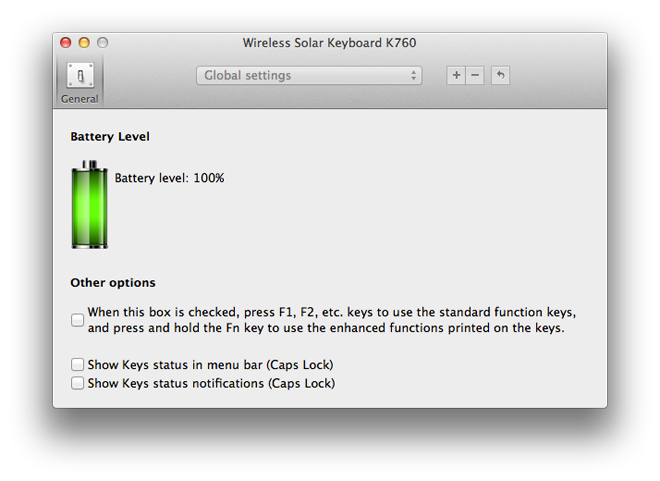Check Show Keys status notifications option

point(77,383)
